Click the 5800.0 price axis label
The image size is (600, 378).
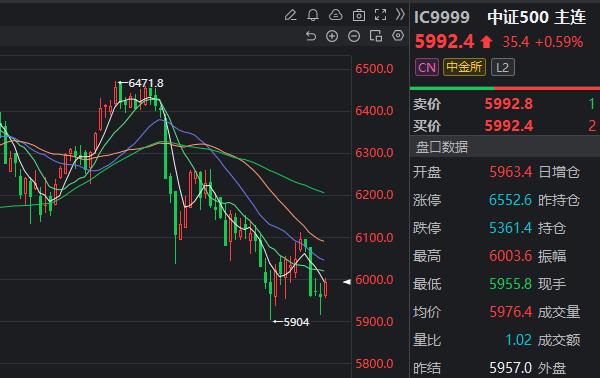click(374, 363)
